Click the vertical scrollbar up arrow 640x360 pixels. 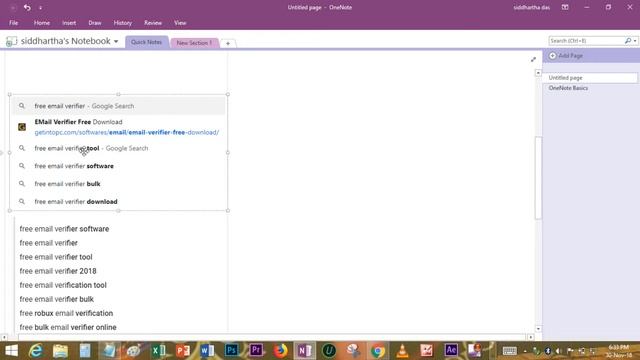pyautogui.click(x=538, y=73)
